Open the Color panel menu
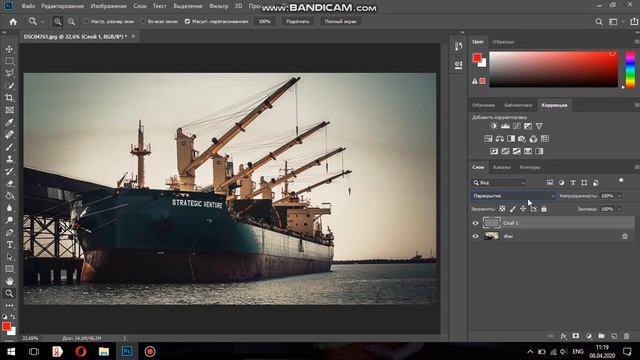This screenshot has height=360, width=640. point(636,42)
